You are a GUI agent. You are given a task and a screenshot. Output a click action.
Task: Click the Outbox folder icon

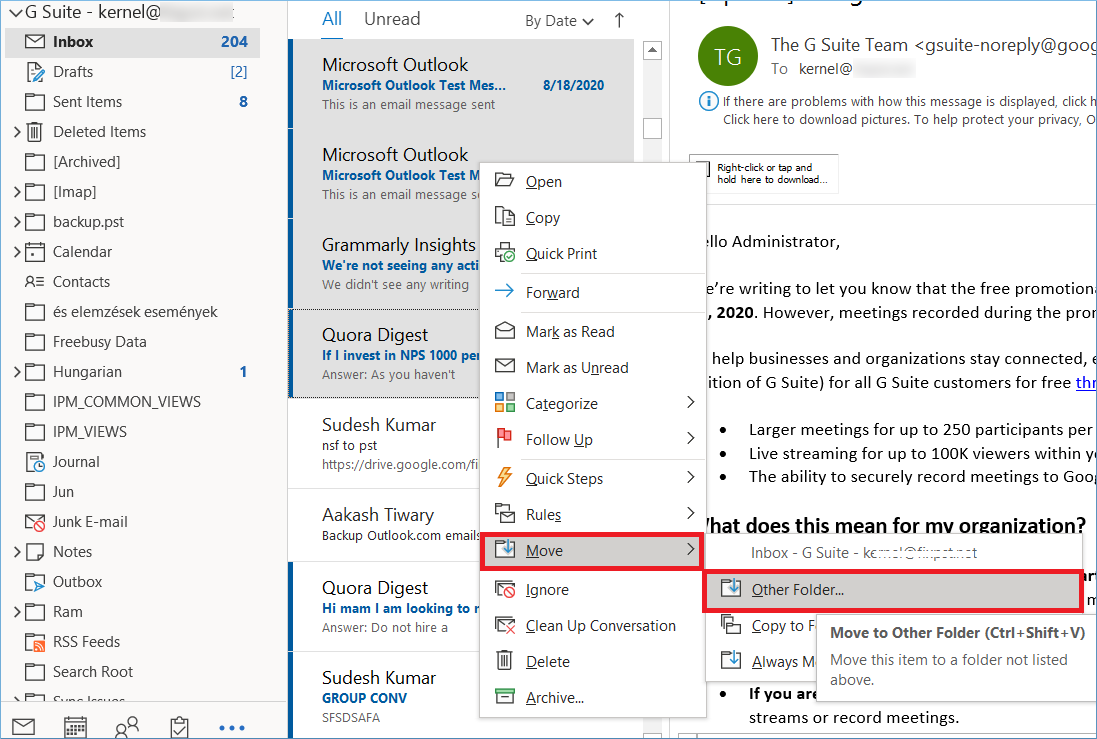(34, 582)
